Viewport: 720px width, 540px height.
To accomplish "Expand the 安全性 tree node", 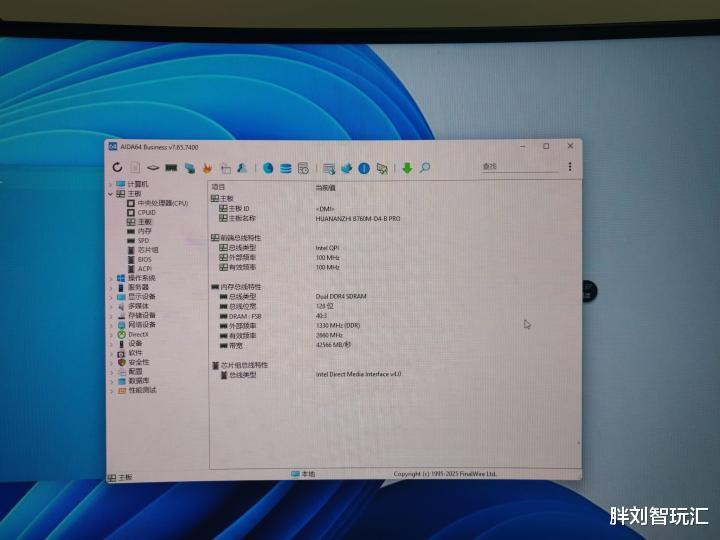I will click(x=111, y=363).
